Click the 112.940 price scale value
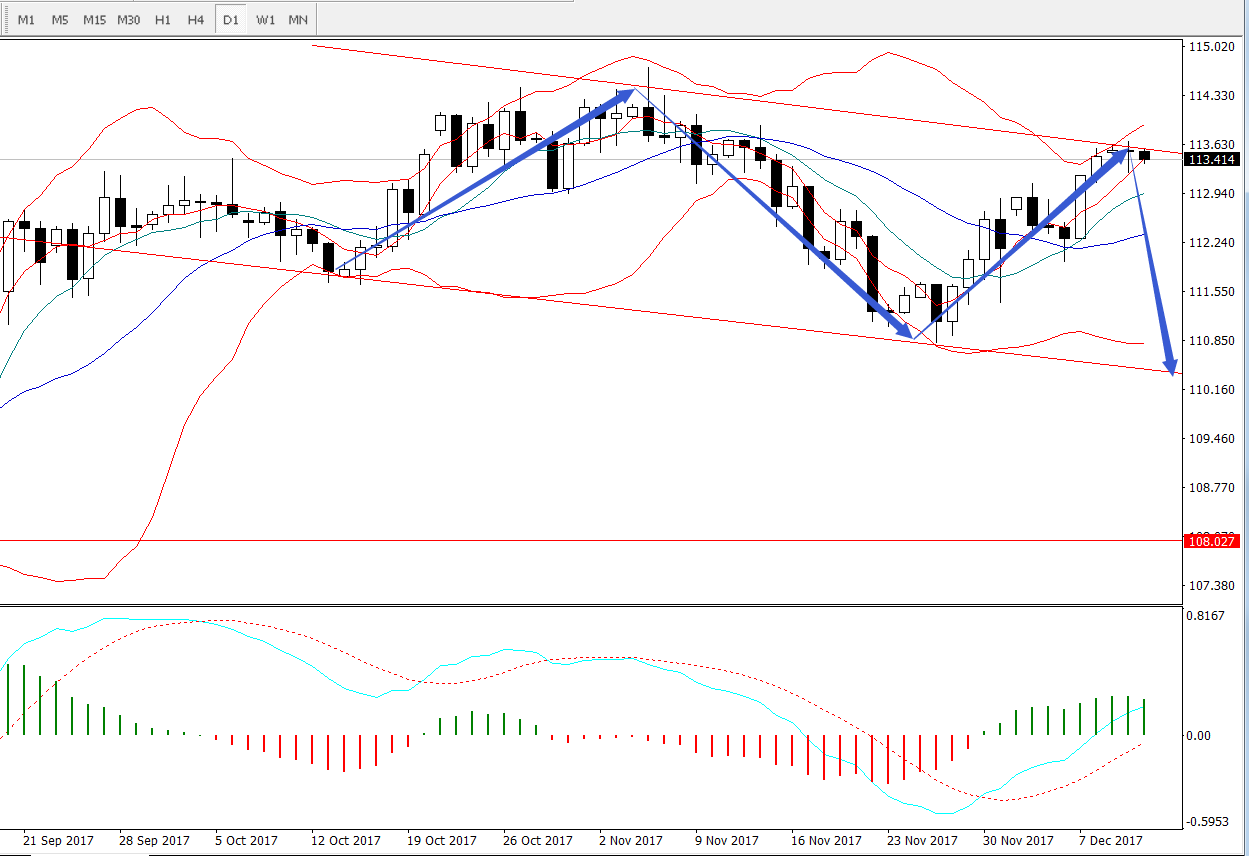This screenshot has width=1249, height=856. (x=1211, y=194)
